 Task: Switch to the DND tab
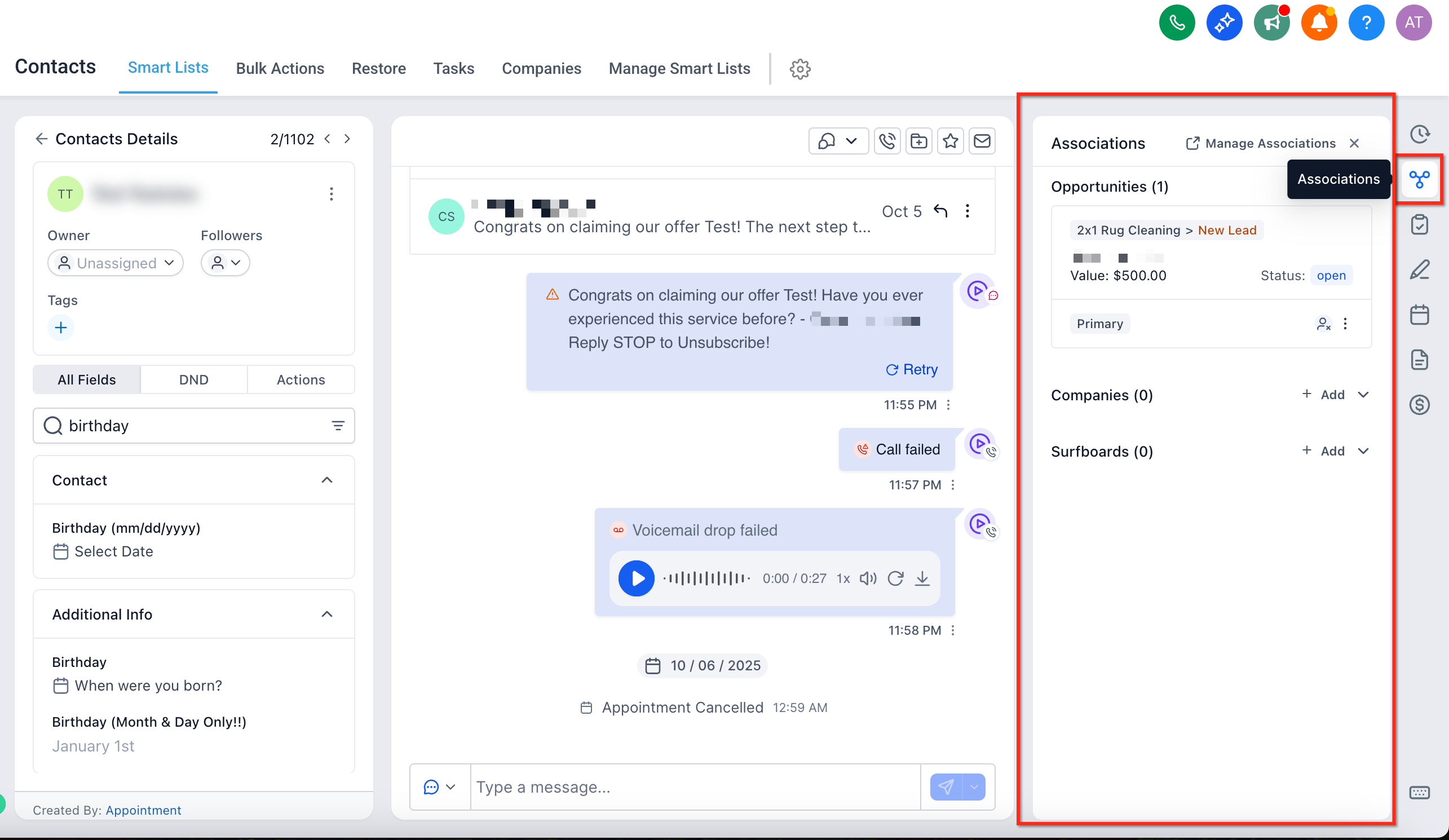pyautogui.click(x=193, y=379)
